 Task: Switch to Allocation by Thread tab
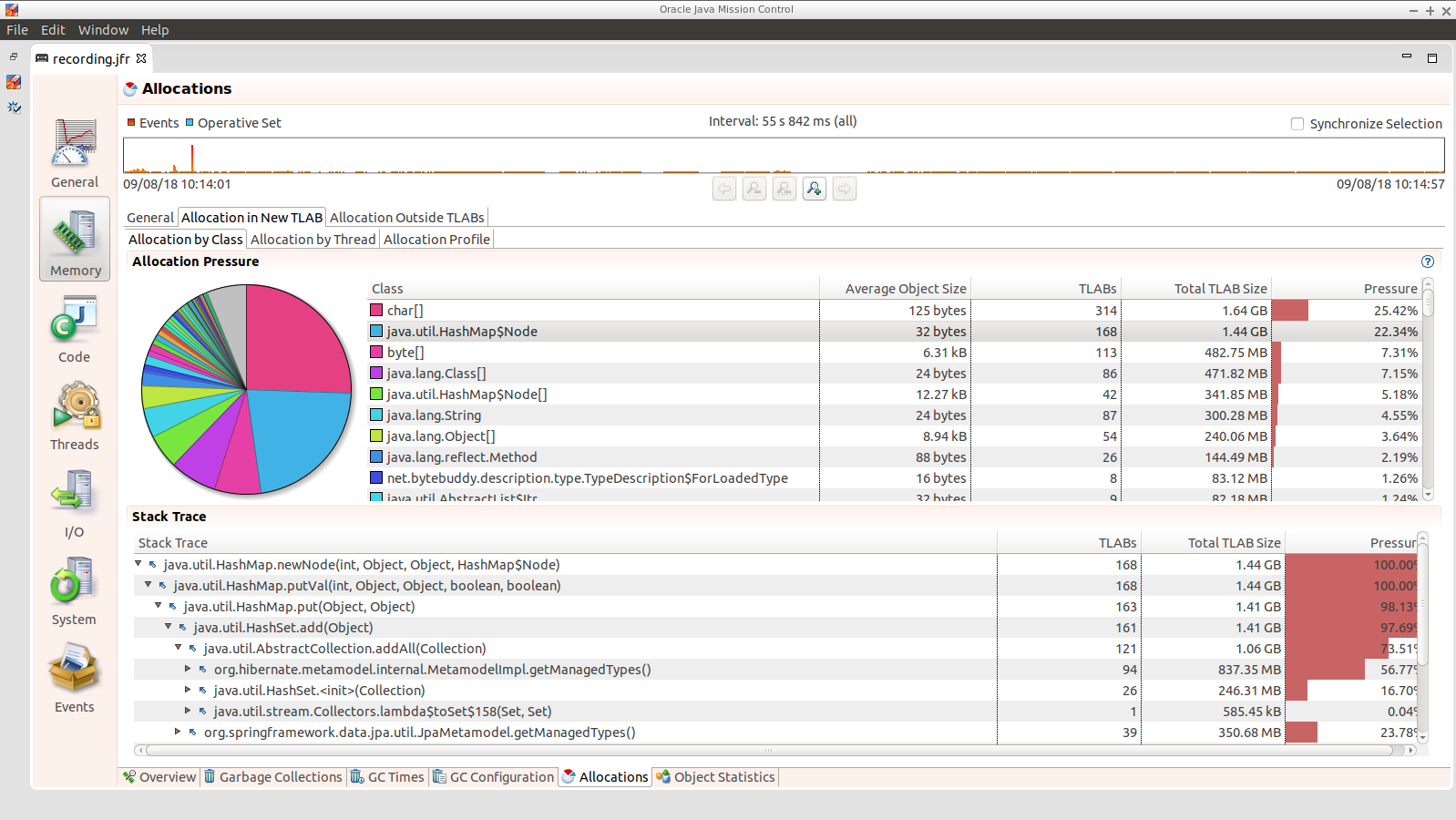(313, 240)
